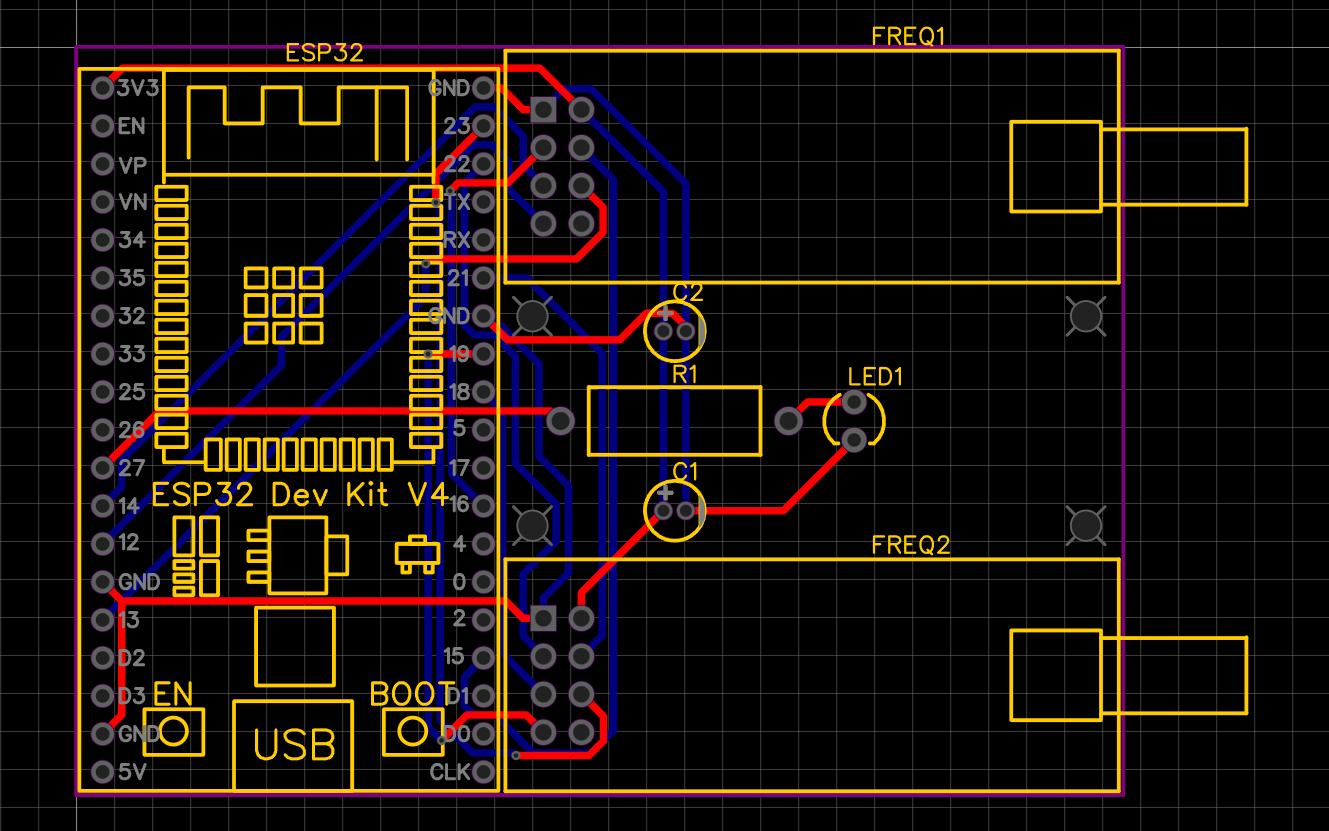
Task: Pick the D1 pin pad
Action: pos(484,696)
